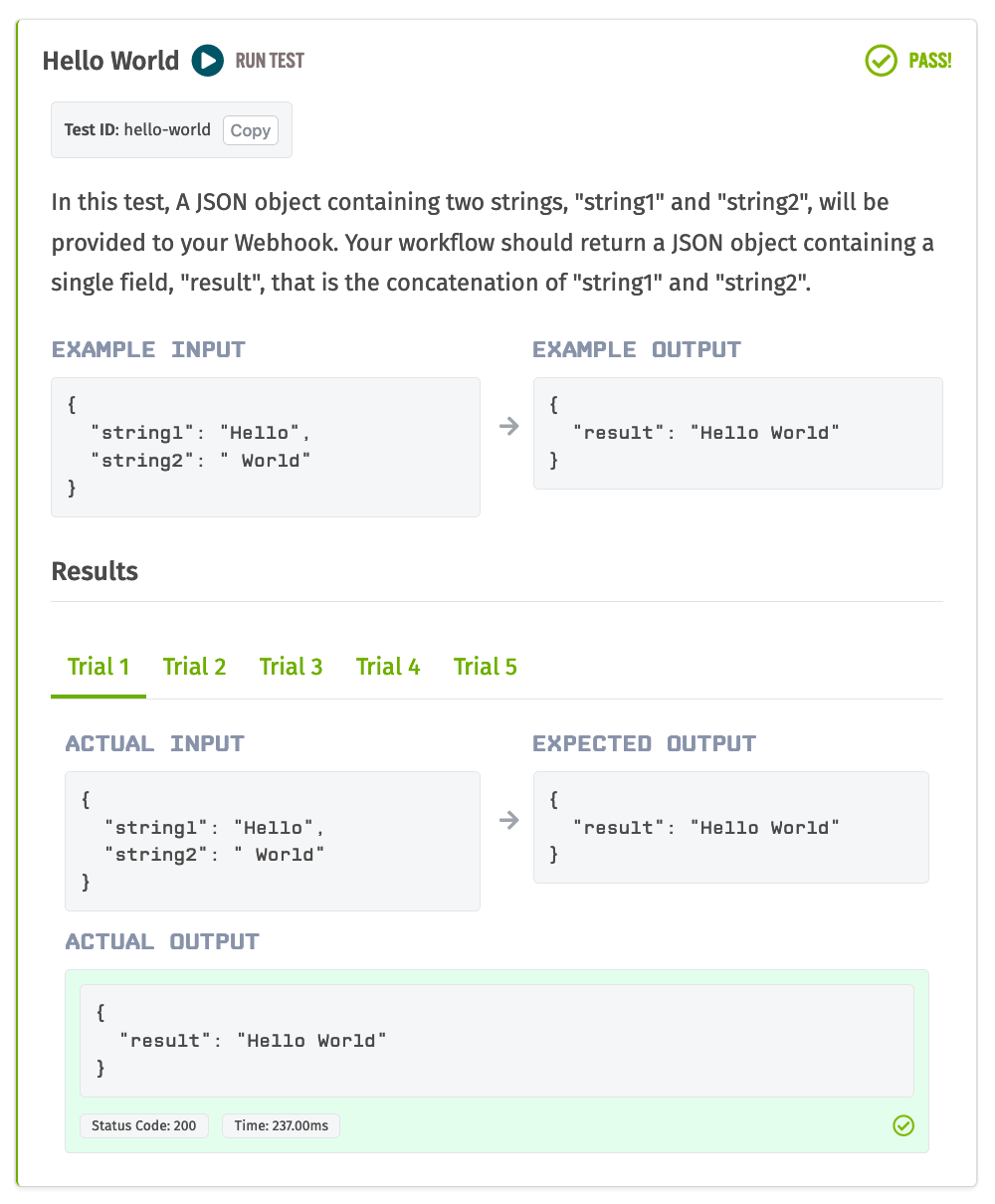995x1204 pixels.
Task: Switch to the Trial 2 tab
Action: click(194, 667)
